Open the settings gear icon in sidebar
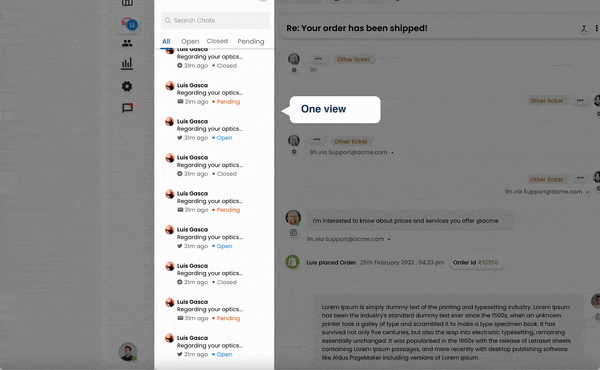Image resolution: width=600 pixels, height=370 pixels. click(127, 86)
